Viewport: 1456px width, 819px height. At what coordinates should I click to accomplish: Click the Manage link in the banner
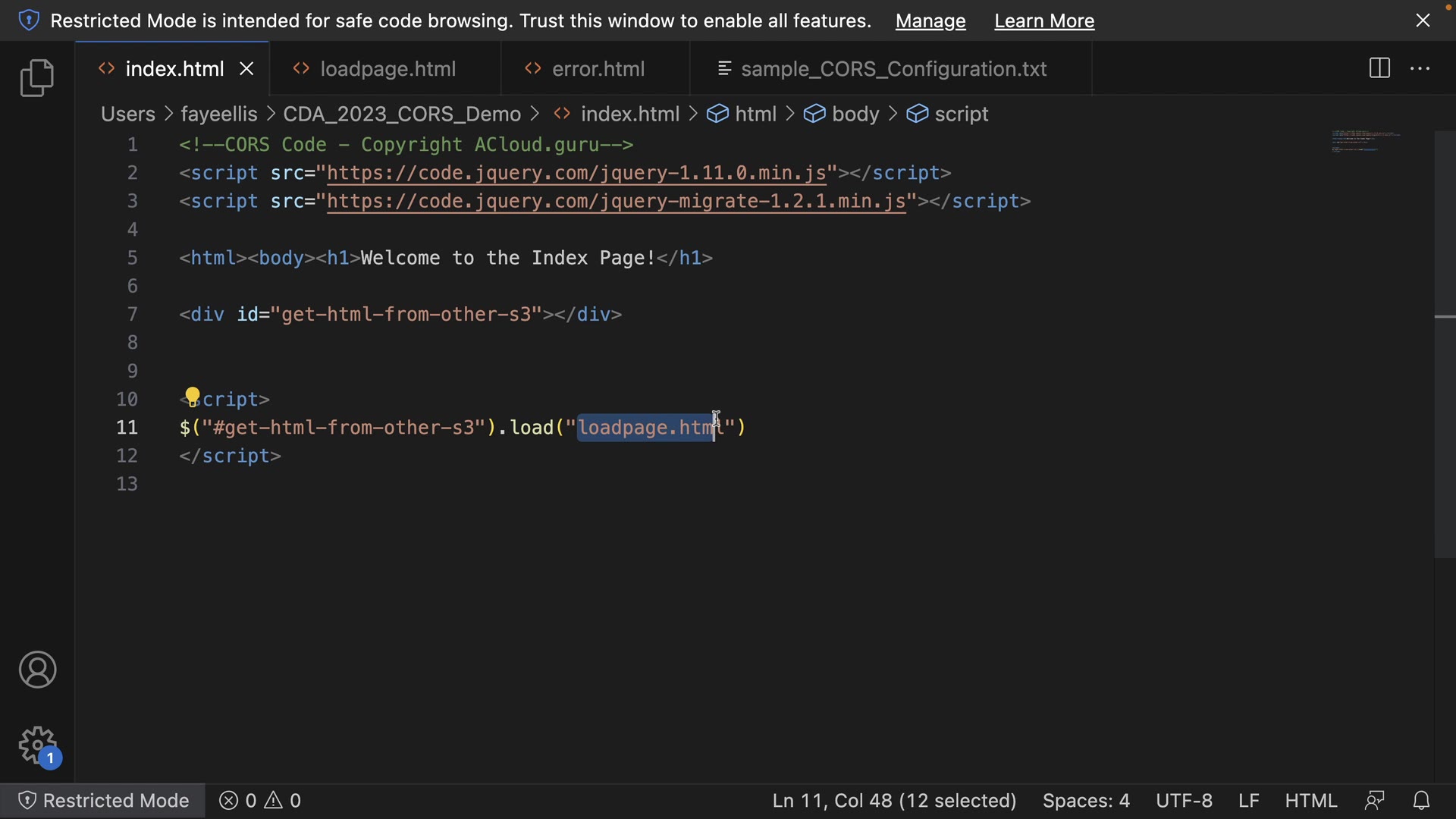(930, 21)
